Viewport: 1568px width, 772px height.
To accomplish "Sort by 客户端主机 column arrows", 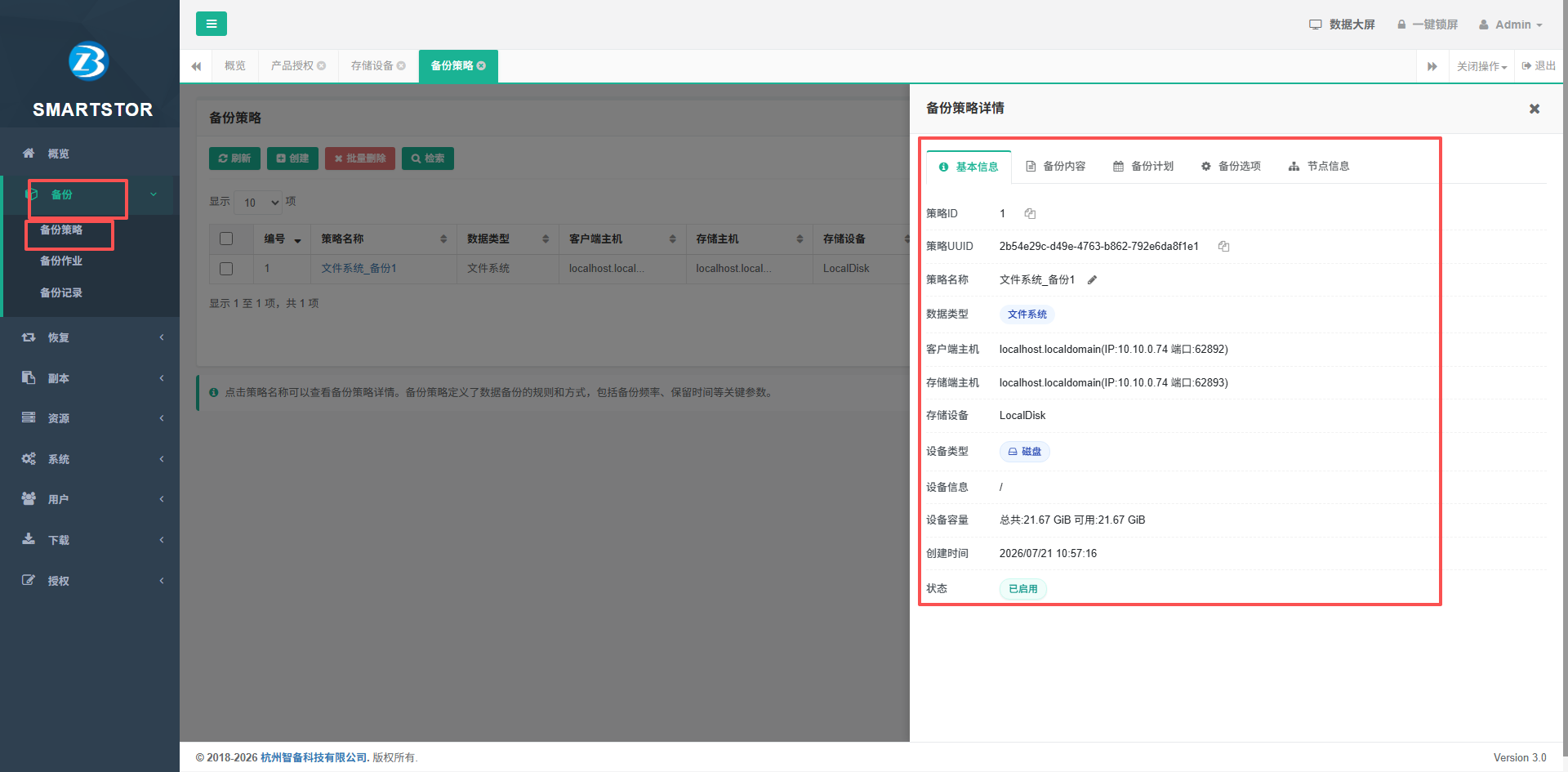I will [672, 239].
